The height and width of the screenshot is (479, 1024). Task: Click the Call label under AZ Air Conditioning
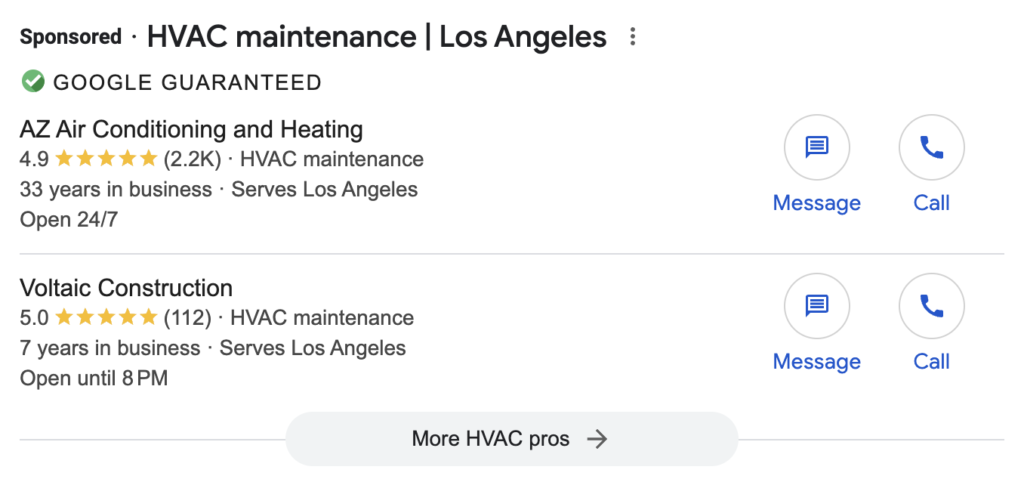[x=931, y=203]
